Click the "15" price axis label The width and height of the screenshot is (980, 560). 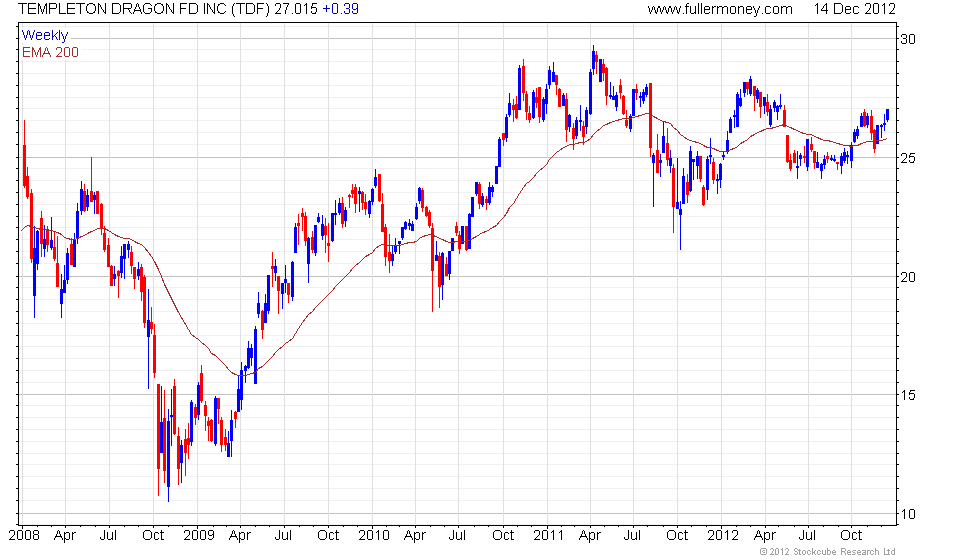pyautogui.click(x=908, y=395)
